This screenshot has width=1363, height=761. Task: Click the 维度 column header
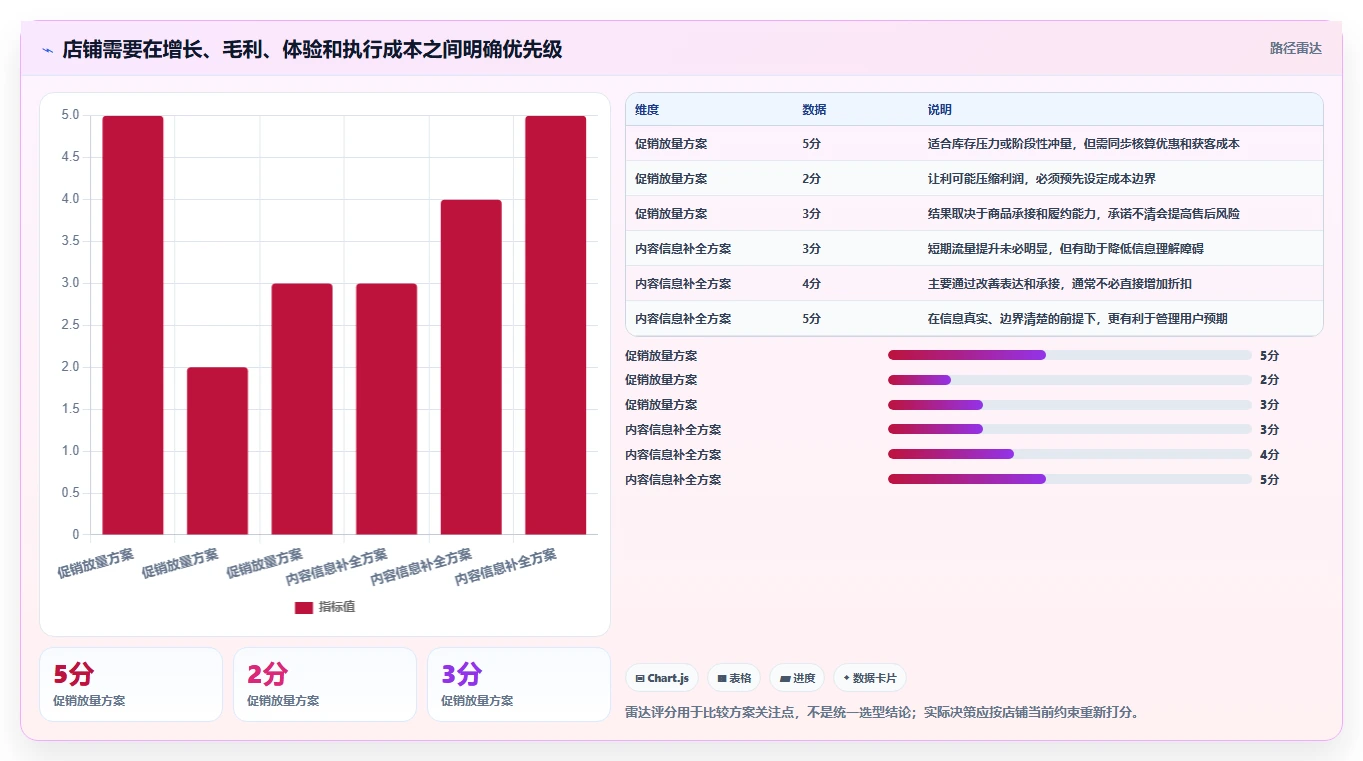(x=647, y=110)
